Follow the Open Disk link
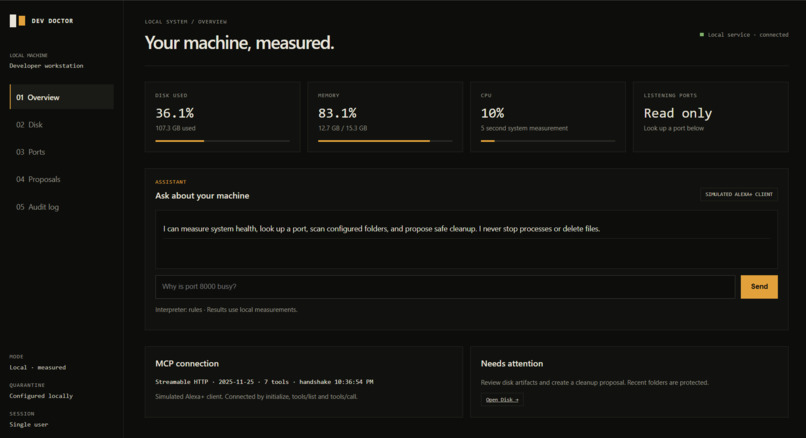Image resolution: width=806 pixels, height=438 pixels. [x=502, y=399]
